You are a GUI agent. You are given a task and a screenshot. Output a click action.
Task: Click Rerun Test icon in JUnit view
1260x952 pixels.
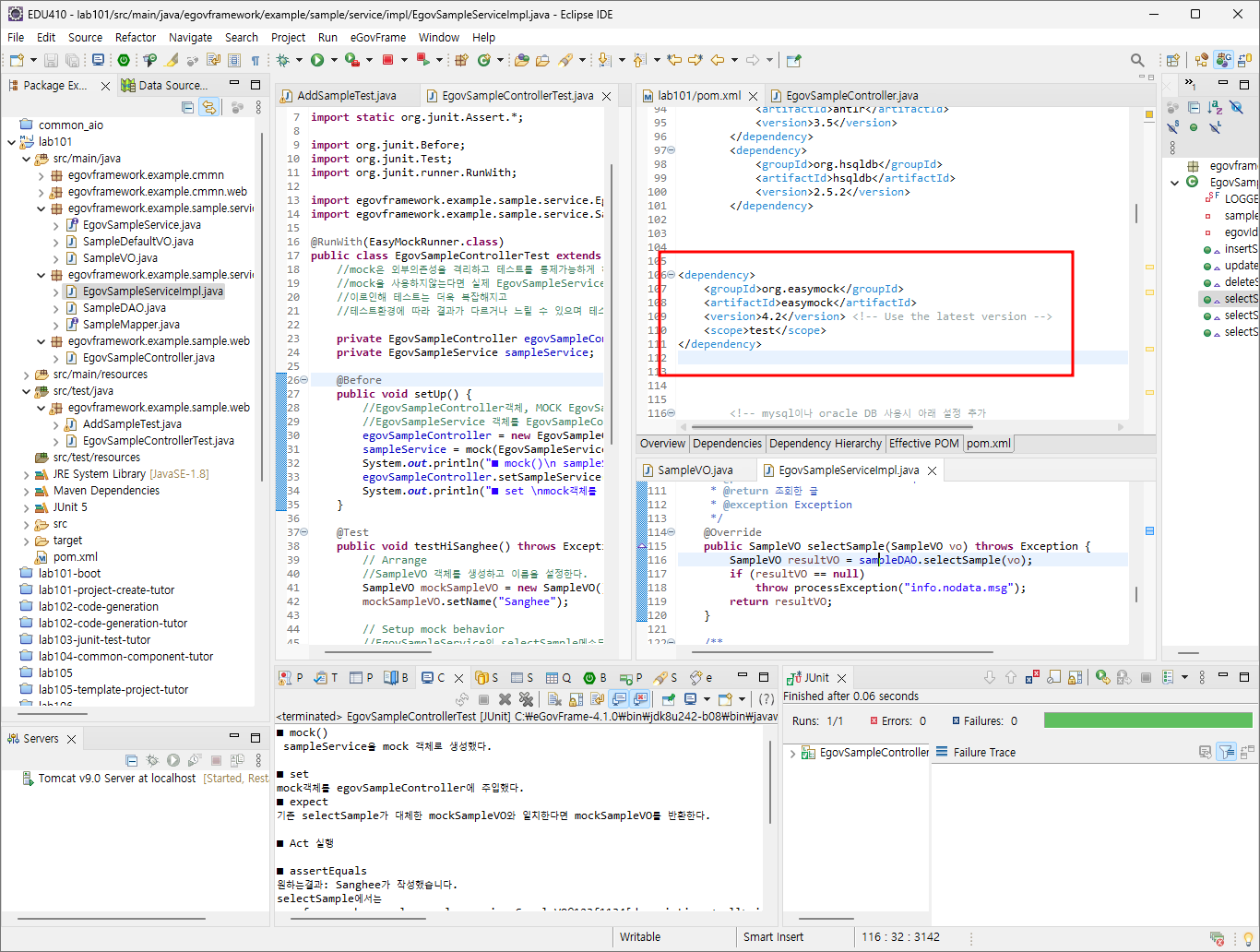tap(1102, 677)
